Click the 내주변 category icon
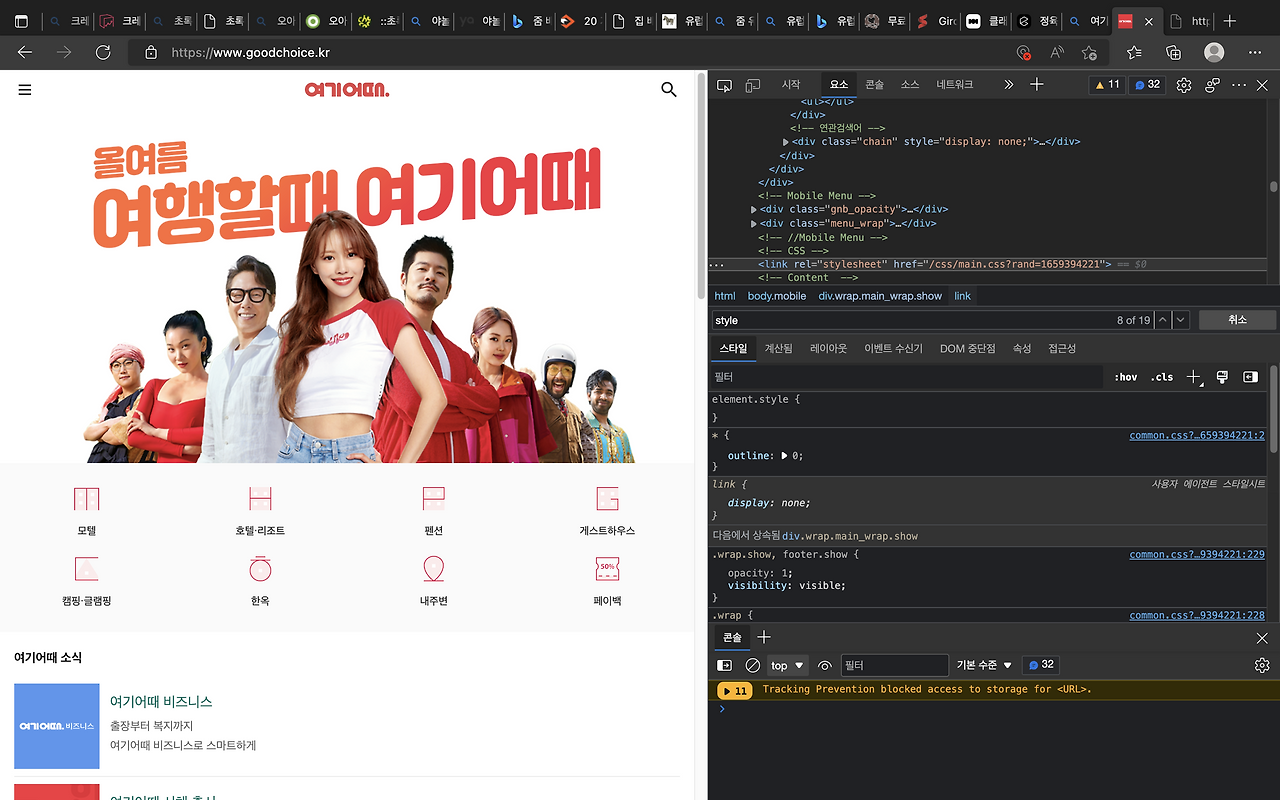This screenshot has width=1280, height=800. click(433, 566)
